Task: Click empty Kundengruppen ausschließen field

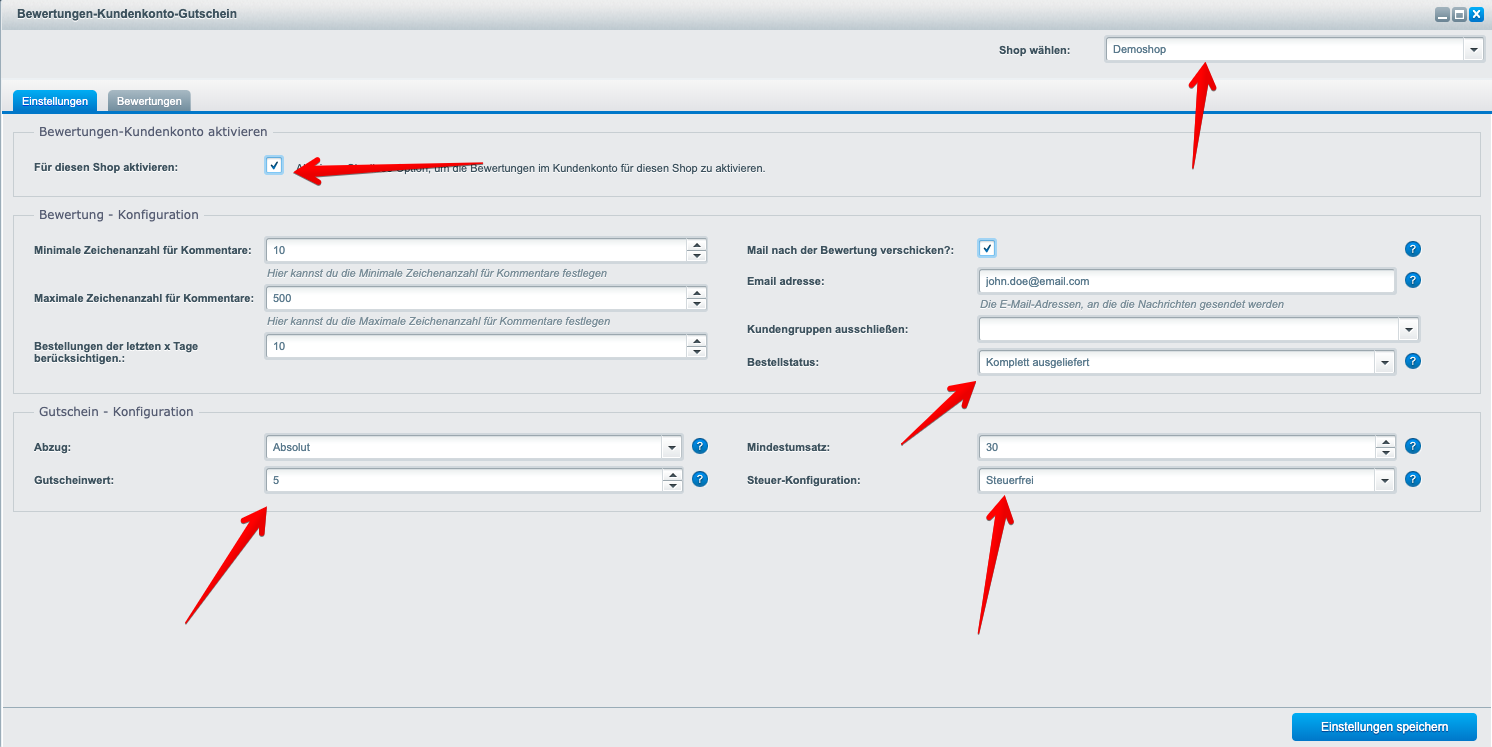Action: click(x=1189, y=329)
